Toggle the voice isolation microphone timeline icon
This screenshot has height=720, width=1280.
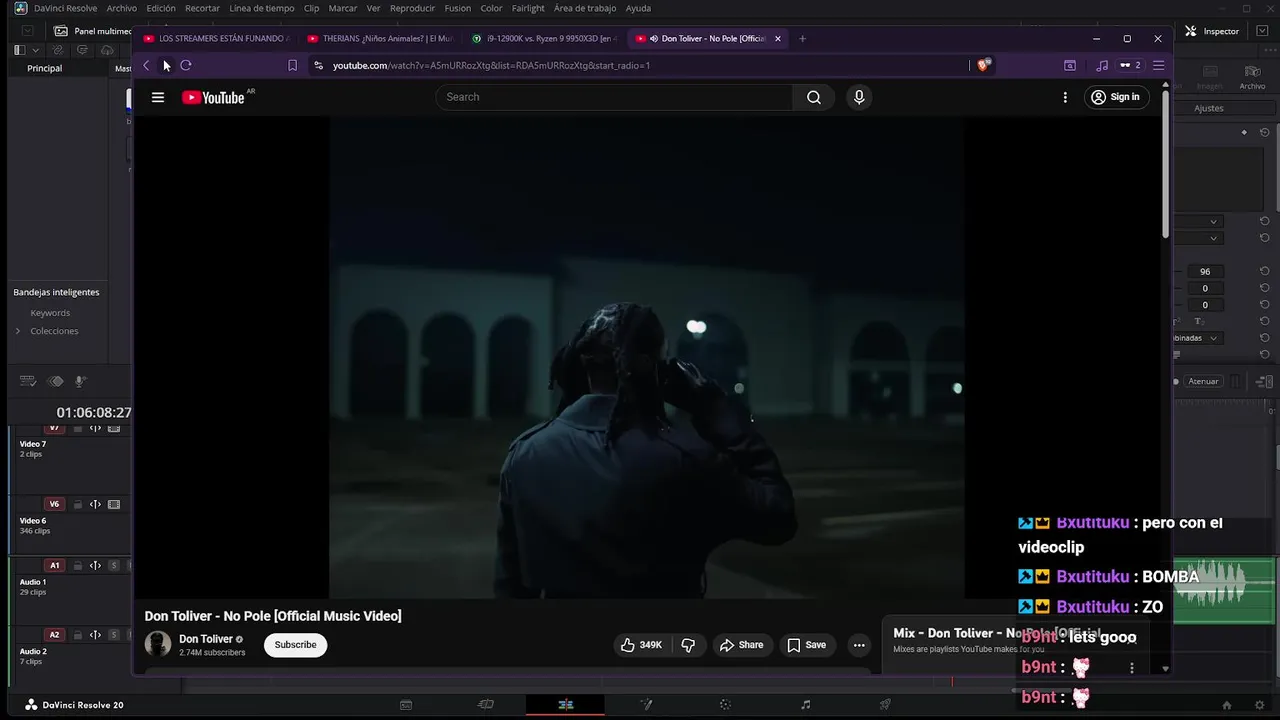pyautogui.click(x=81, y=381)
